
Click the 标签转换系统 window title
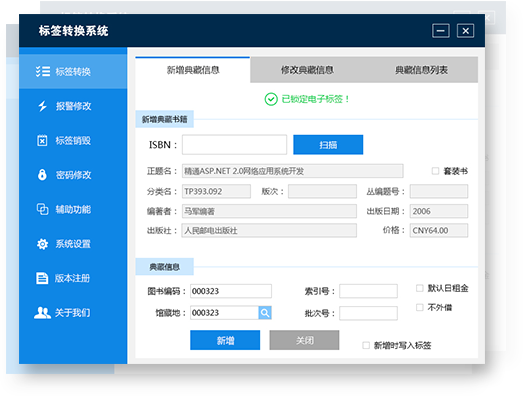pyautogui.click(x=73, y=31)
